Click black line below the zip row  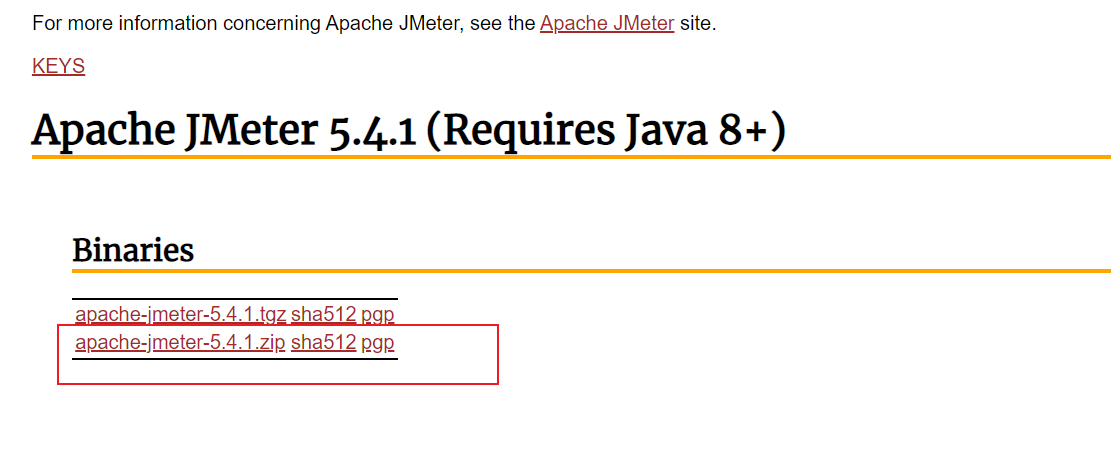tap(235, 359)
